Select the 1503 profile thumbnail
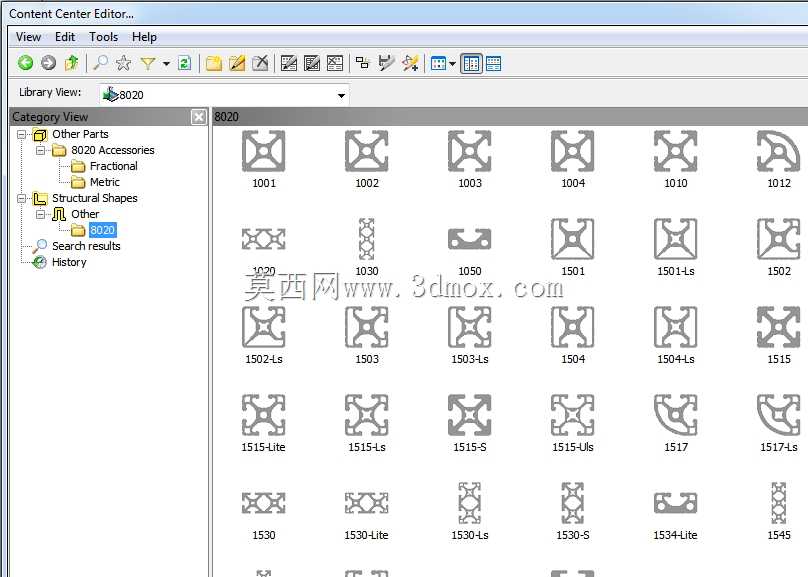This screenshot has width=808, height=577. coord(366,327)
